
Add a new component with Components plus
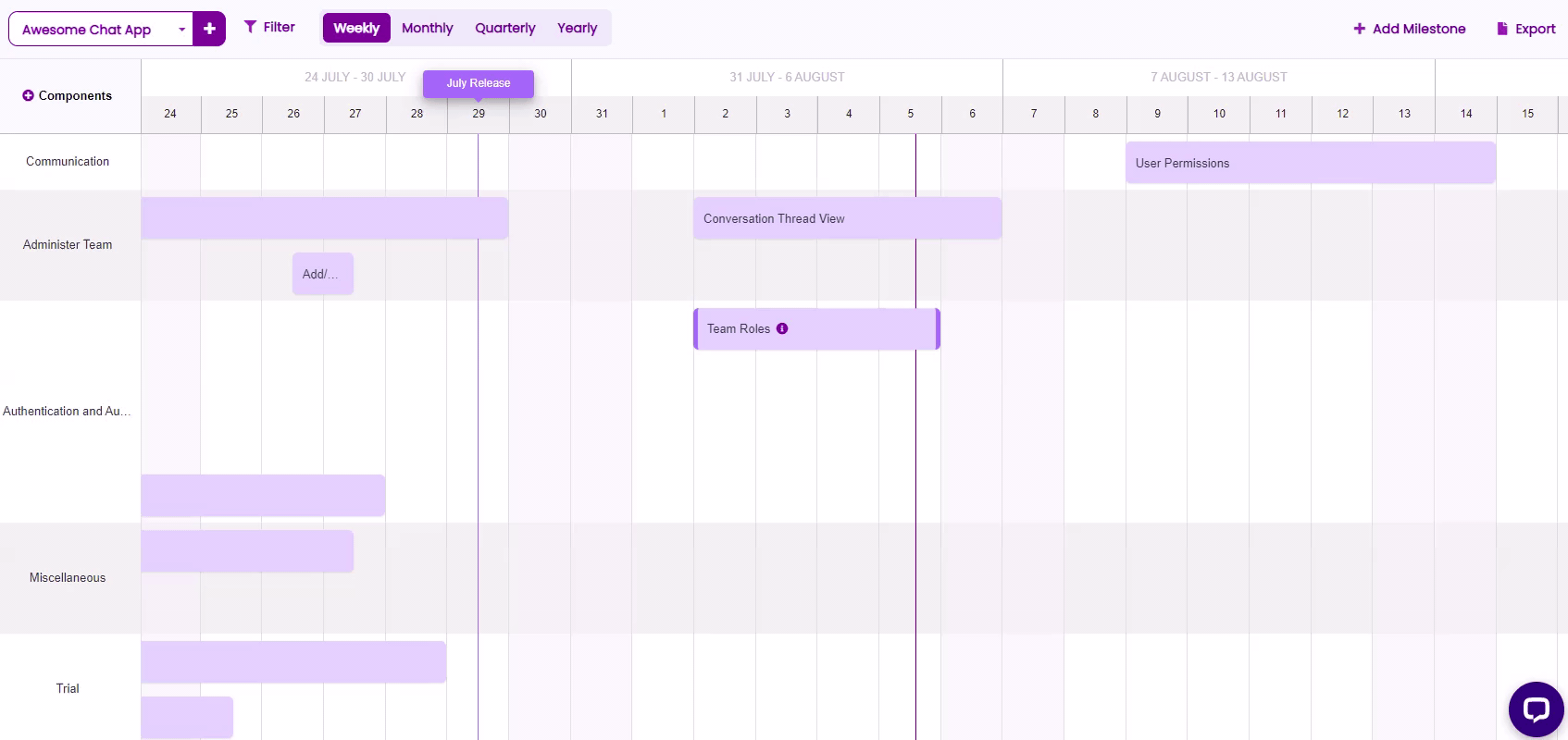point(28,95)
